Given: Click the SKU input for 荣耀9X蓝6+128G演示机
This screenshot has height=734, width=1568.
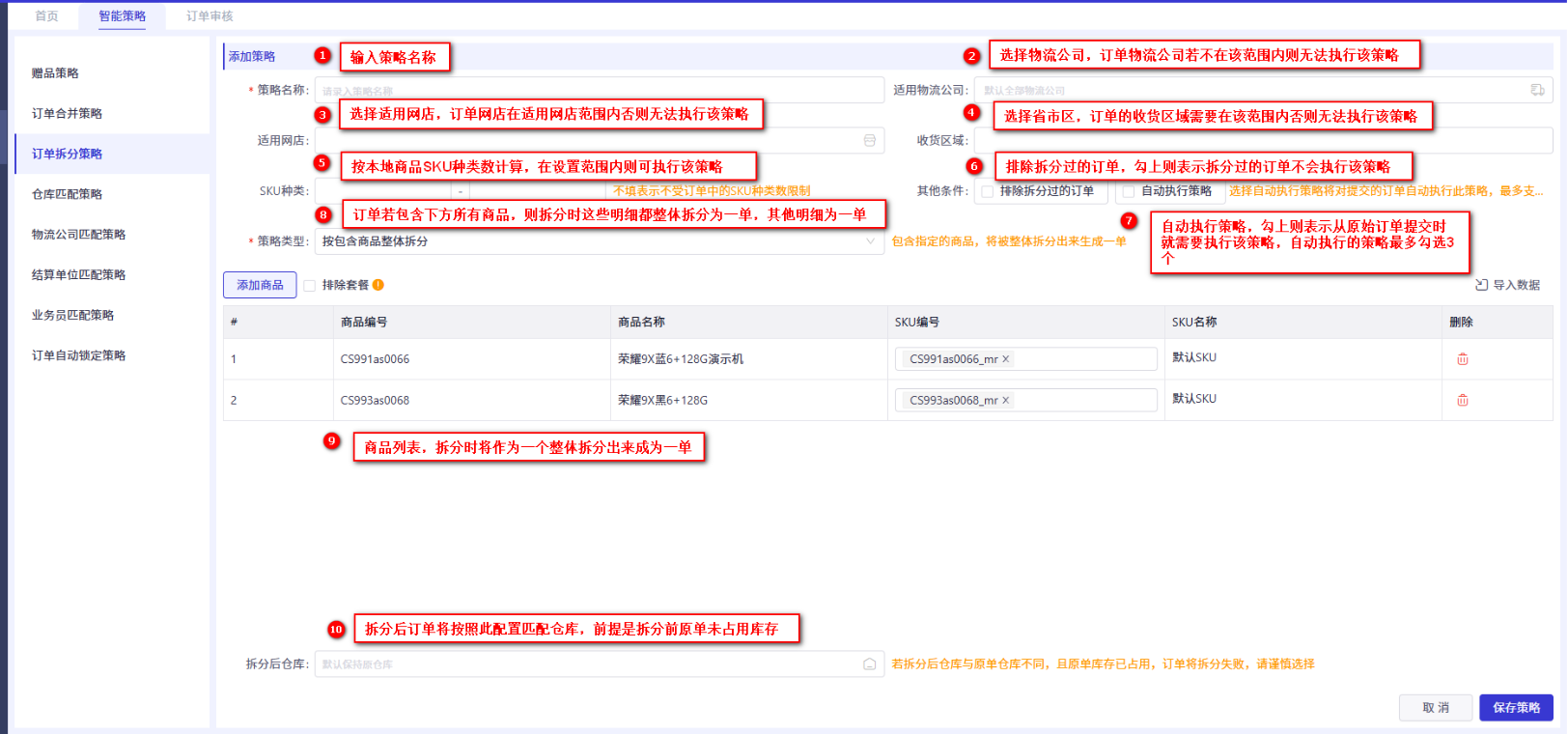Looking at the screenshot, I should pyautogui.click(x=1025, y=359).
